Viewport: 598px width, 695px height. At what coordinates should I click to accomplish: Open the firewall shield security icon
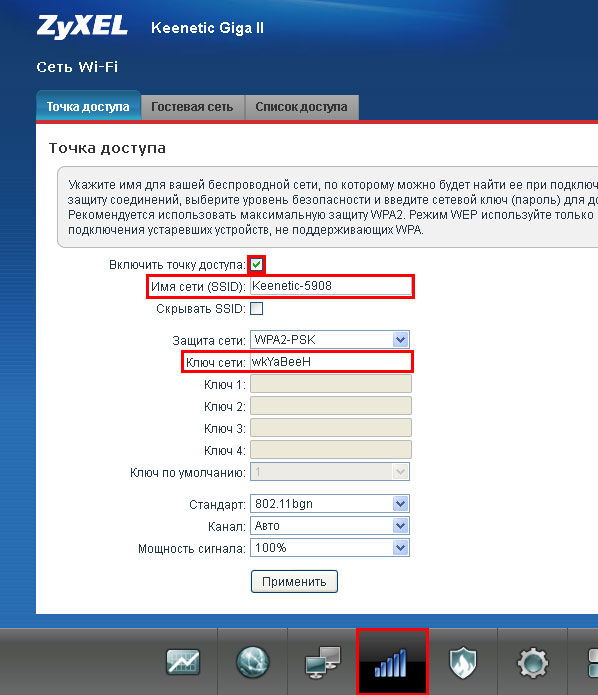click(x=462, y=662)
